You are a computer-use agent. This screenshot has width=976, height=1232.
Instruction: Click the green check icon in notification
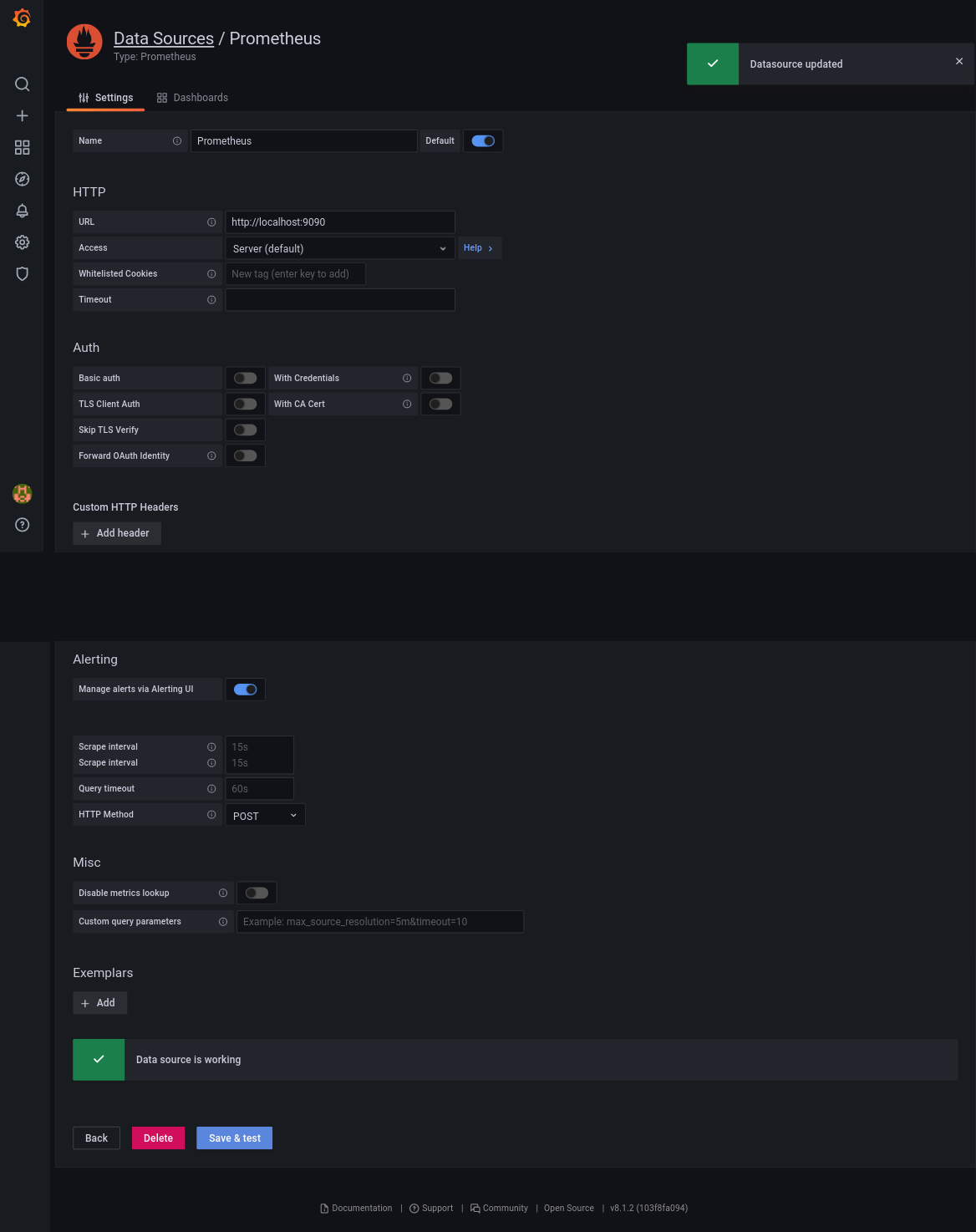[x=713, y=64]
